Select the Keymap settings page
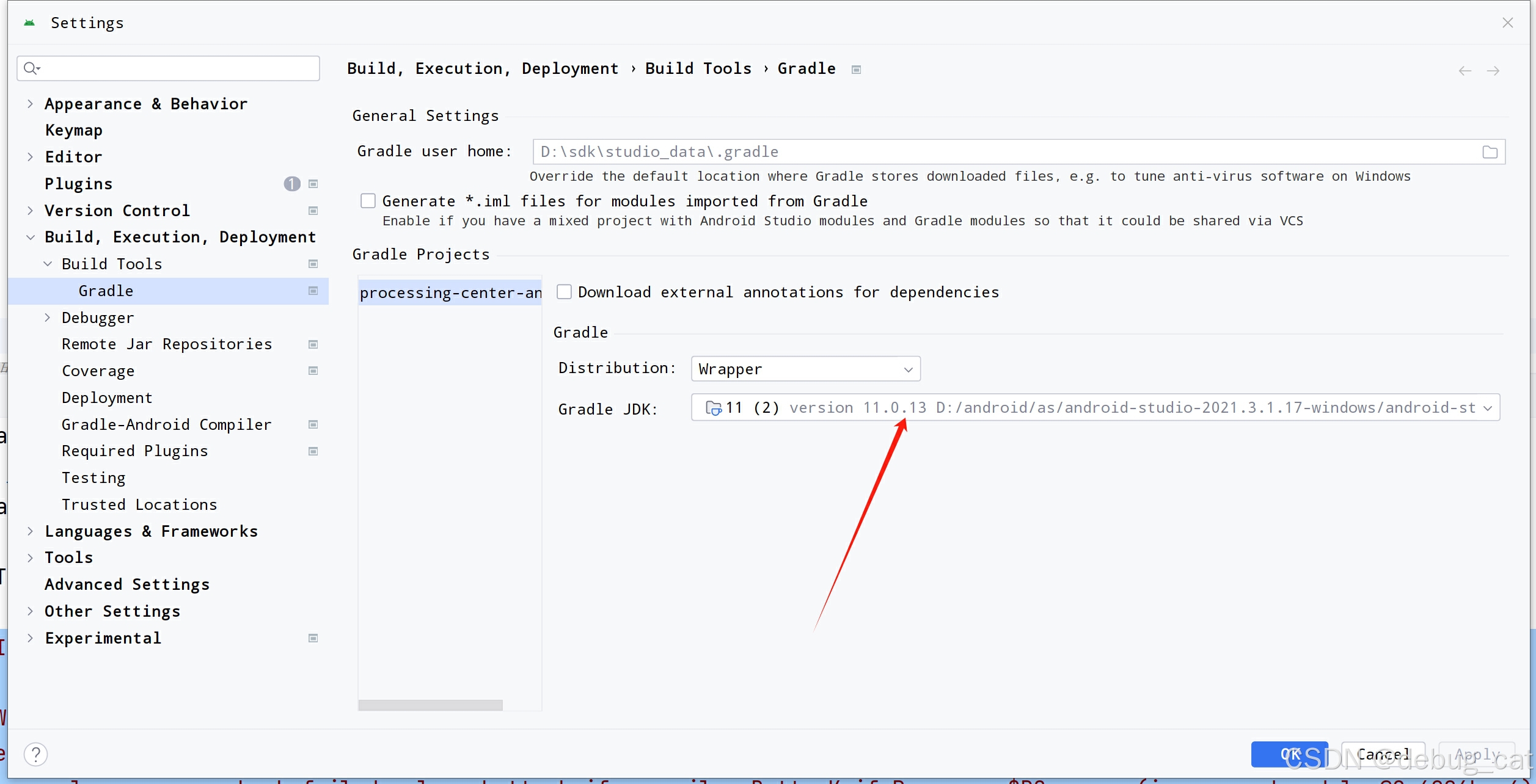This screenshot has height=784, width=1536. pyautogui.click(x=73, y=129)
